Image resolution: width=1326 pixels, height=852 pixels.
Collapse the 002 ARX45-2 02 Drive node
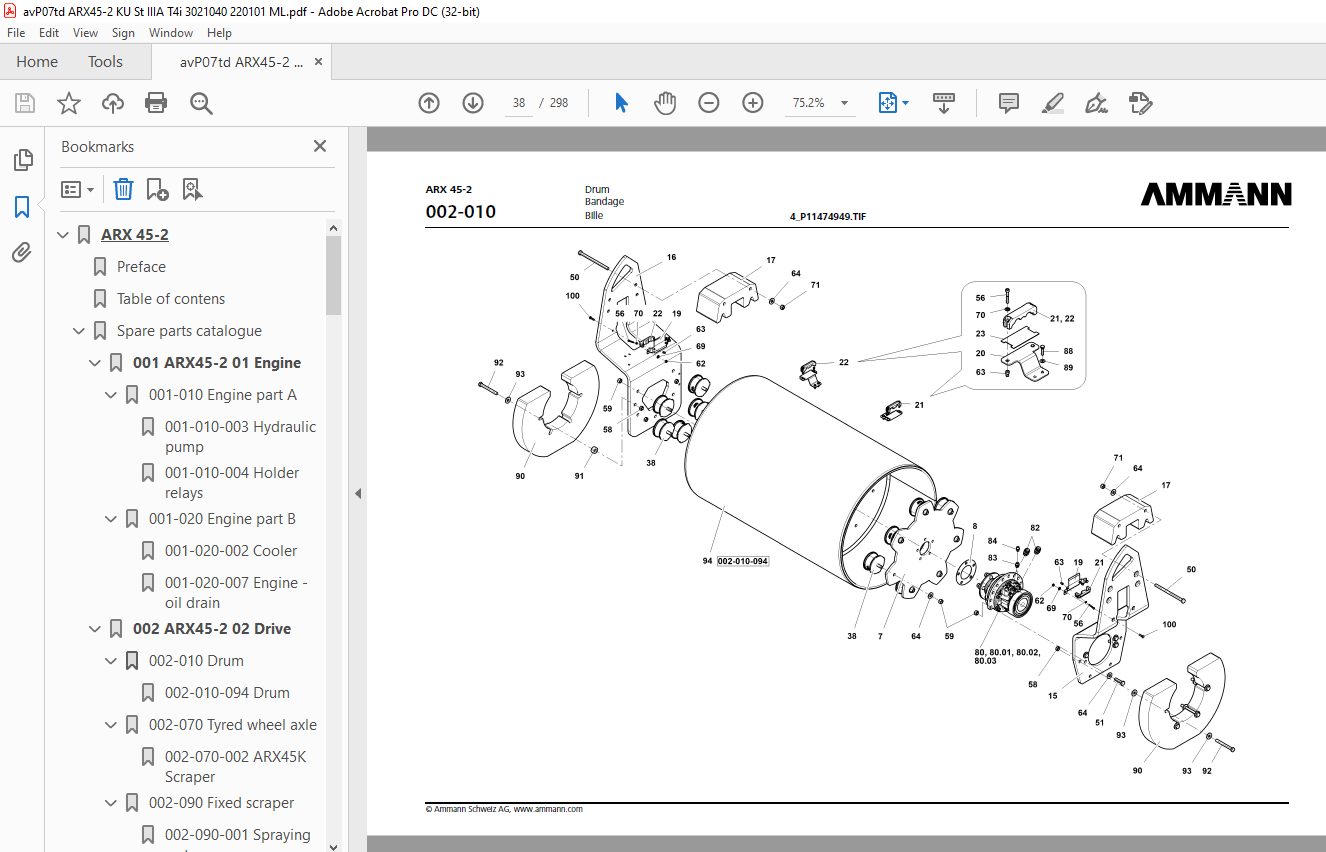pyautogui.click(x=95, y=629)
